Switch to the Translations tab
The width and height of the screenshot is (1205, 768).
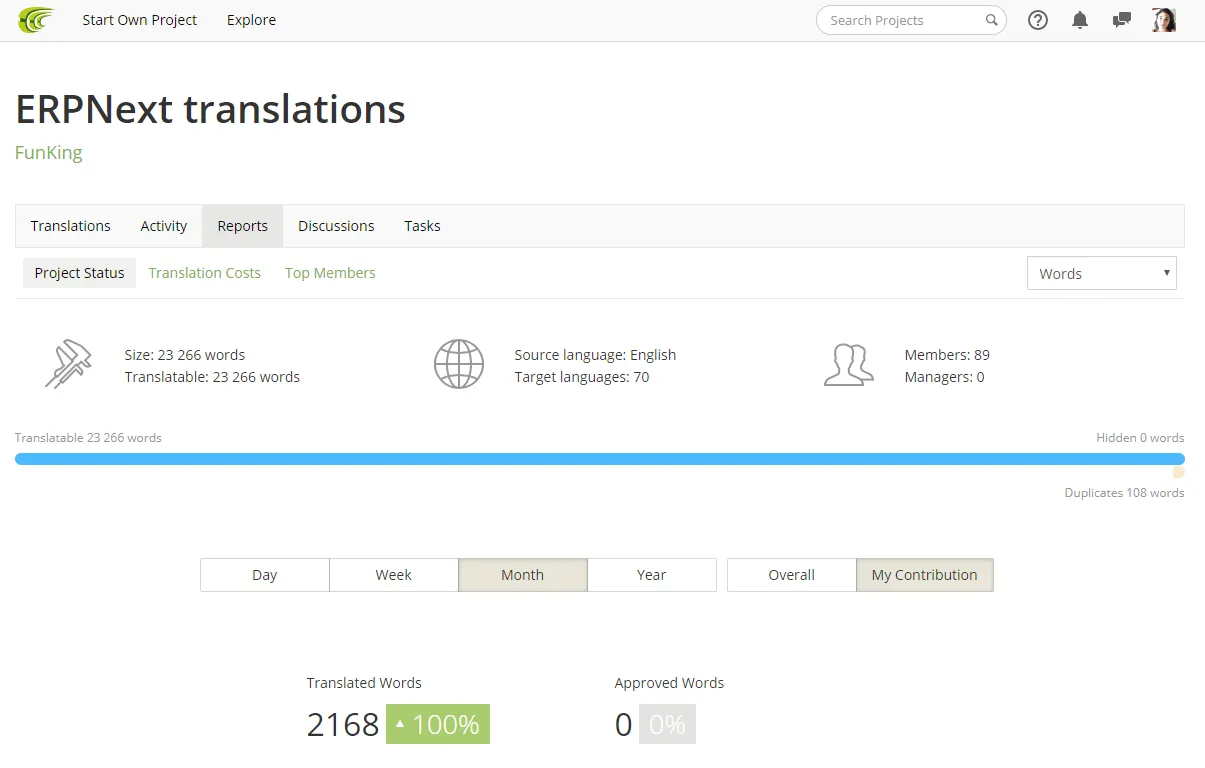pyautogui.click(x=71, y=226)
